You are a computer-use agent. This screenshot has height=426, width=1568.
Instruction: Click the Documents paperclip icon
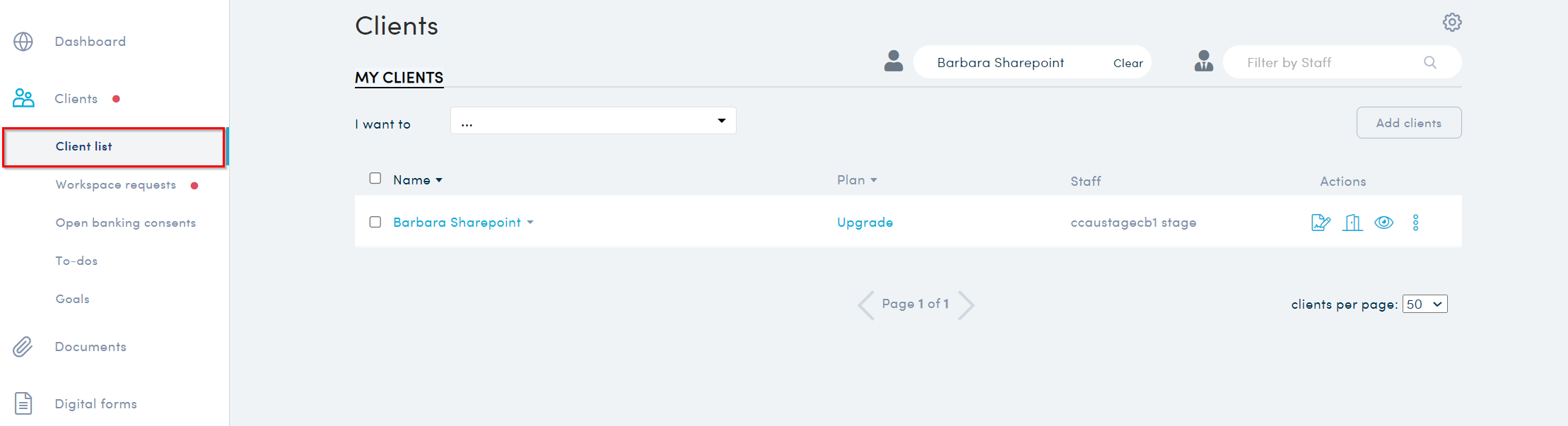tap(23, 347)
